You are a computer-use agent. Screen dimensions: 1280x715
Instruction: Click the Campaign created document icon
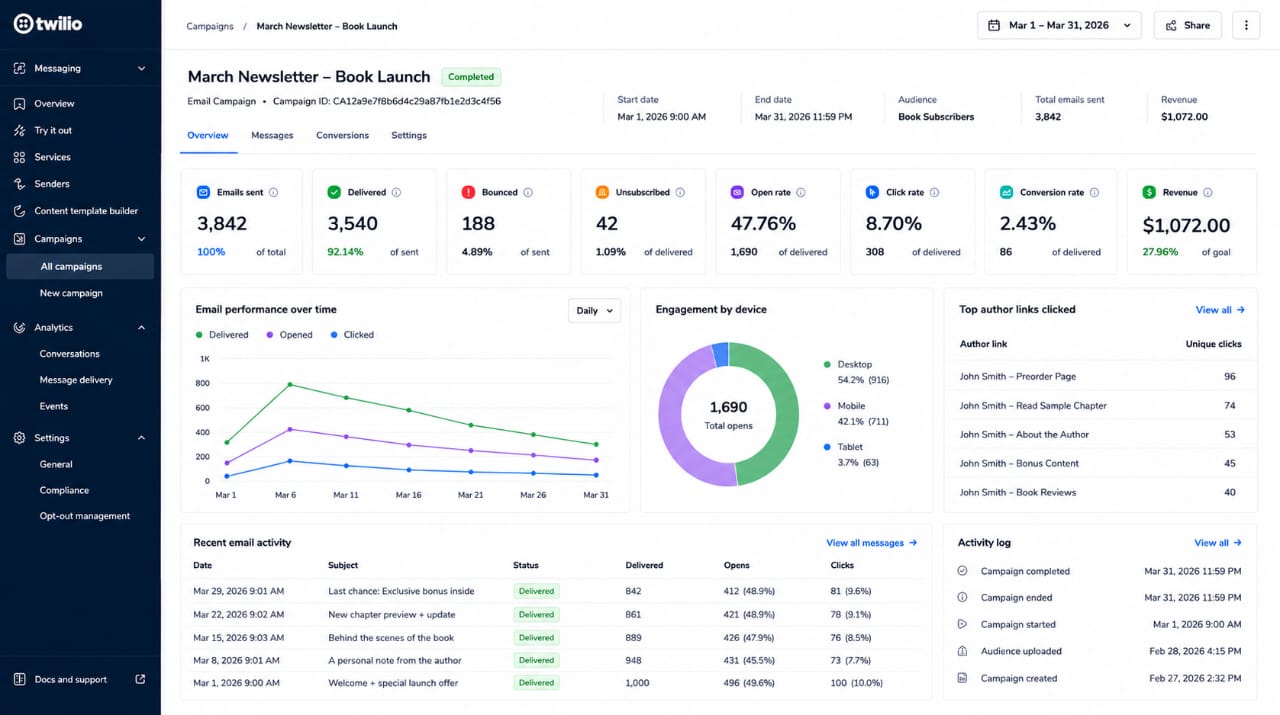click(x=962, y=678)
